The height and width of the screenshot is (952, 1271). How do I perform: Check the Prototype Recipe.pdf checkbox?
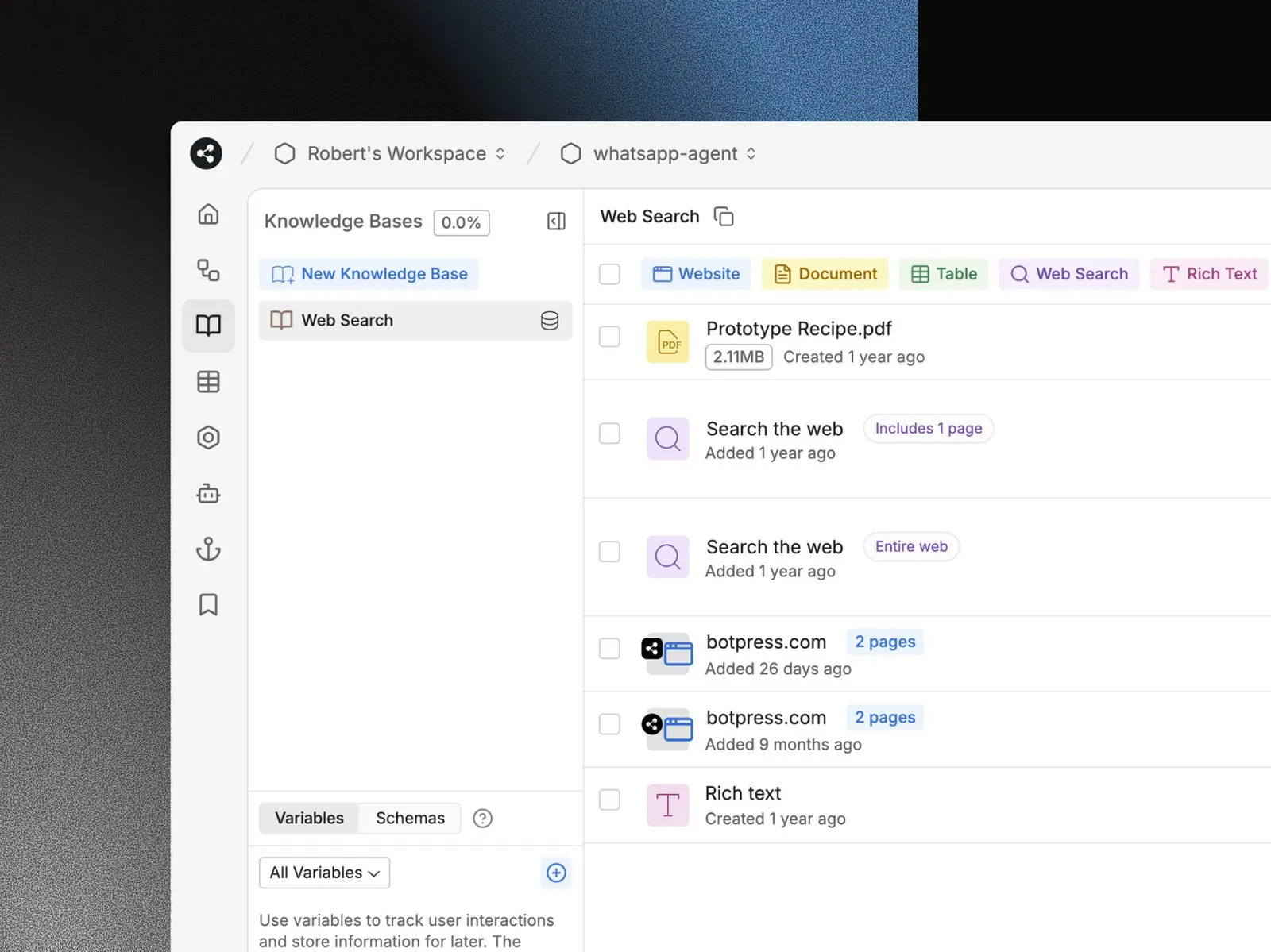click(x=609, y=337)
